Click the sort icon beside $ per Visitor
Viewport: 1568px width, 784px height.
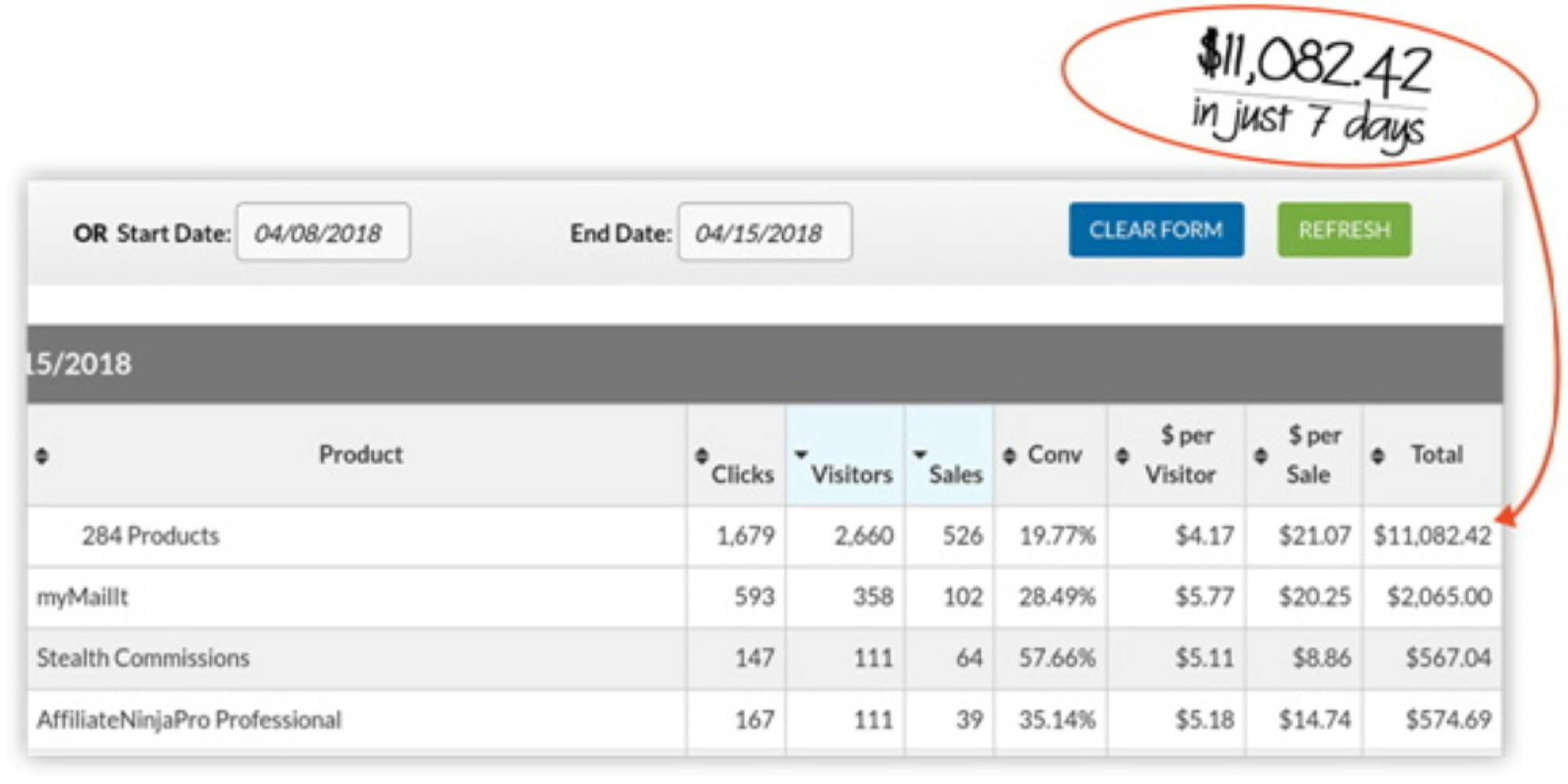tap(1123, 456)
